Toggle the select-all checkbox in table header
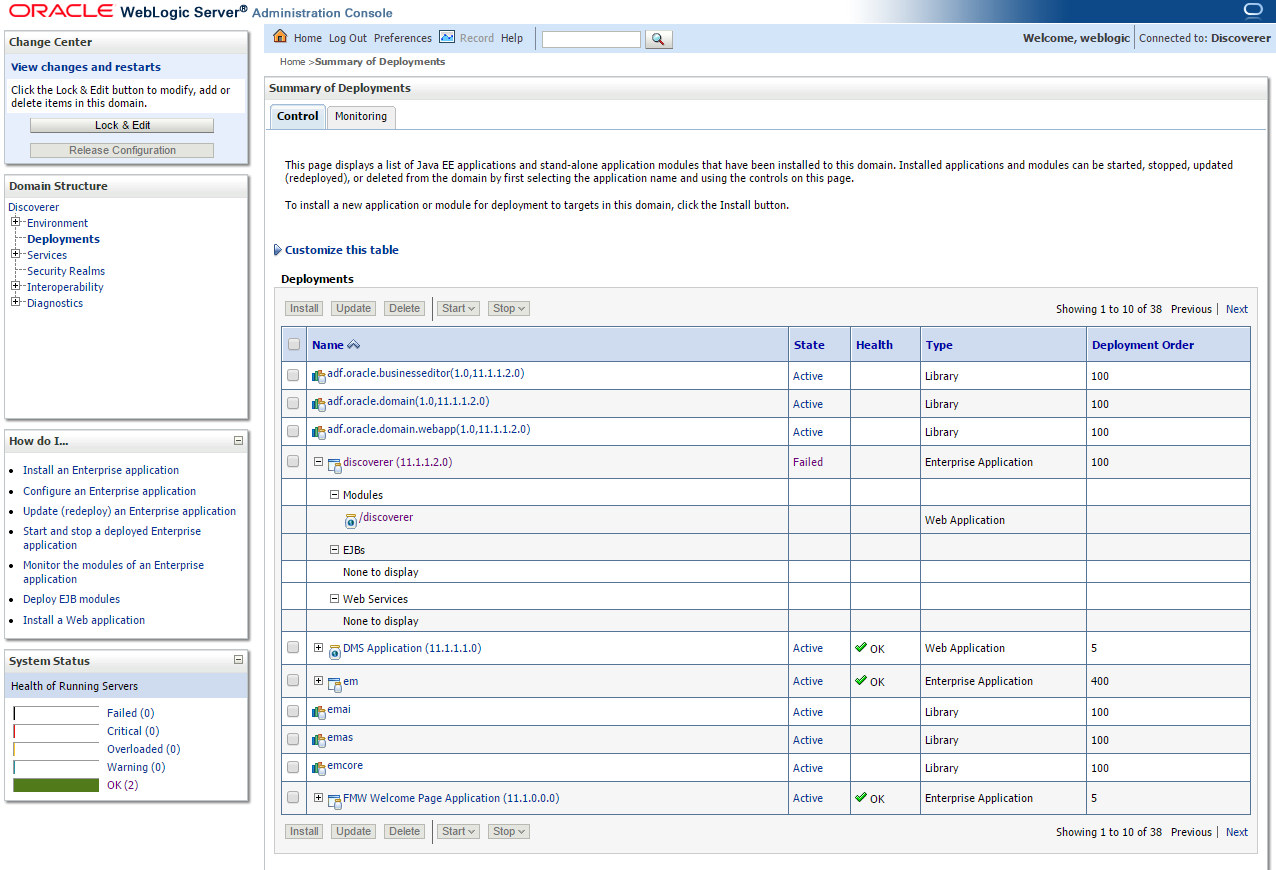Viewport: 1276px width, 870px height. (x=293, y=344)
